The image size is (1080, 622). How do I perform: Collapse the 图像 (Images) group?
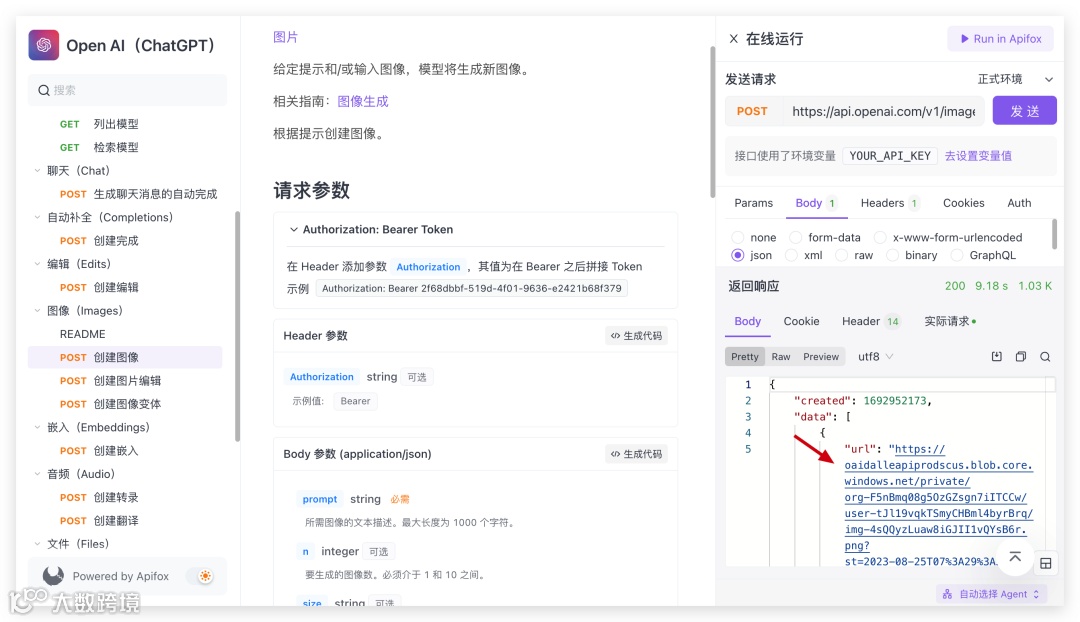pyautogui.click(x=37, y=311)
